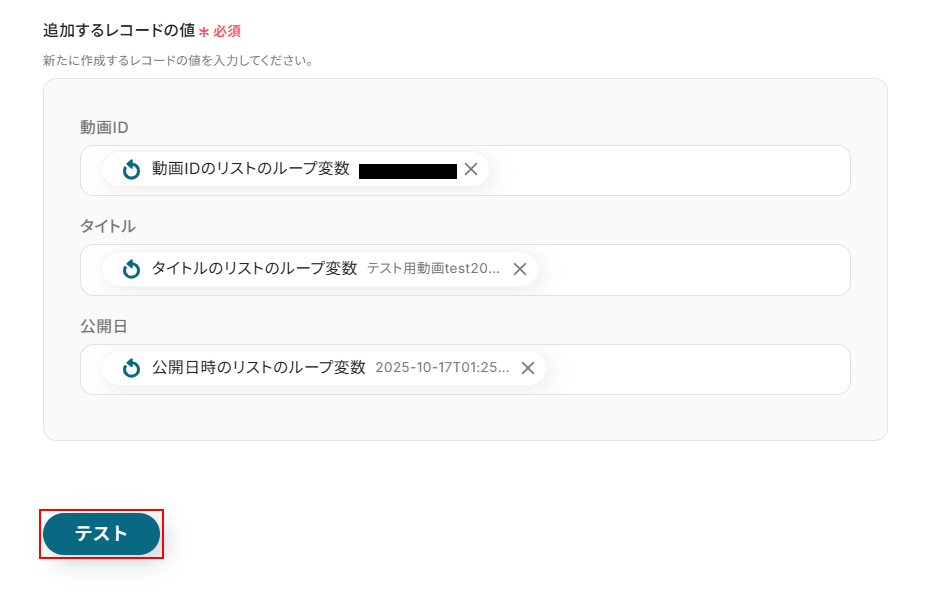This screenshot has height=594, width=926.
Task: Click the 2025-10-17T01:25... preview value
Action: click(x=442, y=368)
